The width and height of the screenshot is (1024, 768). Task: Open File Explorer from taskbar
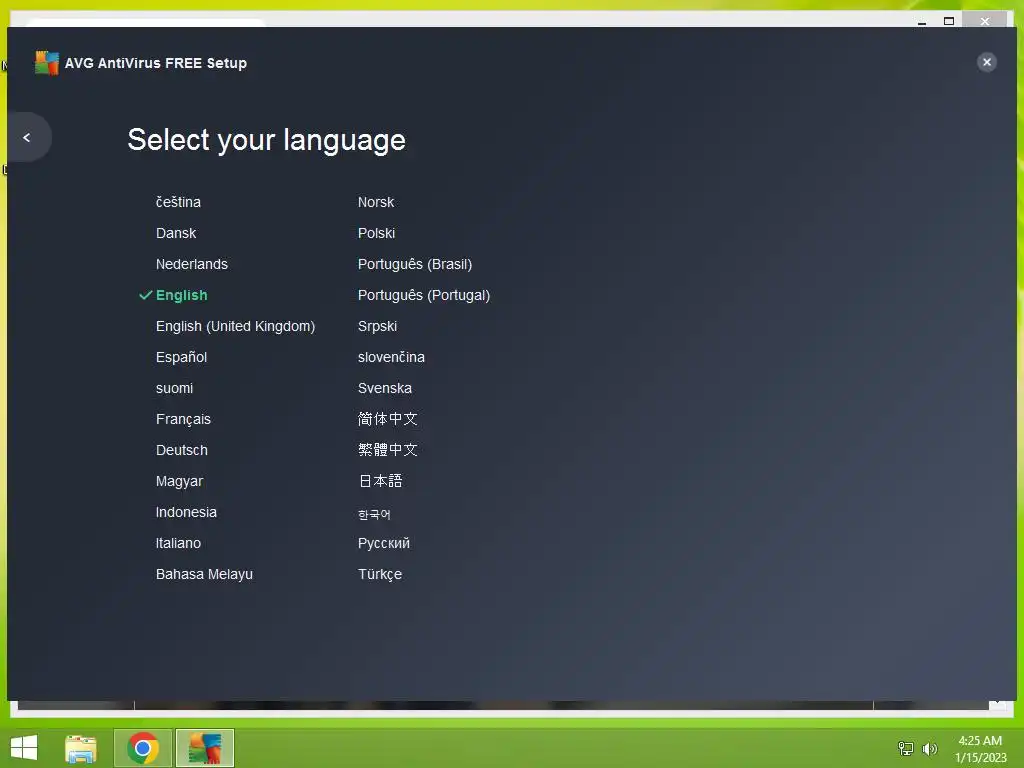[x=80, y=748]
